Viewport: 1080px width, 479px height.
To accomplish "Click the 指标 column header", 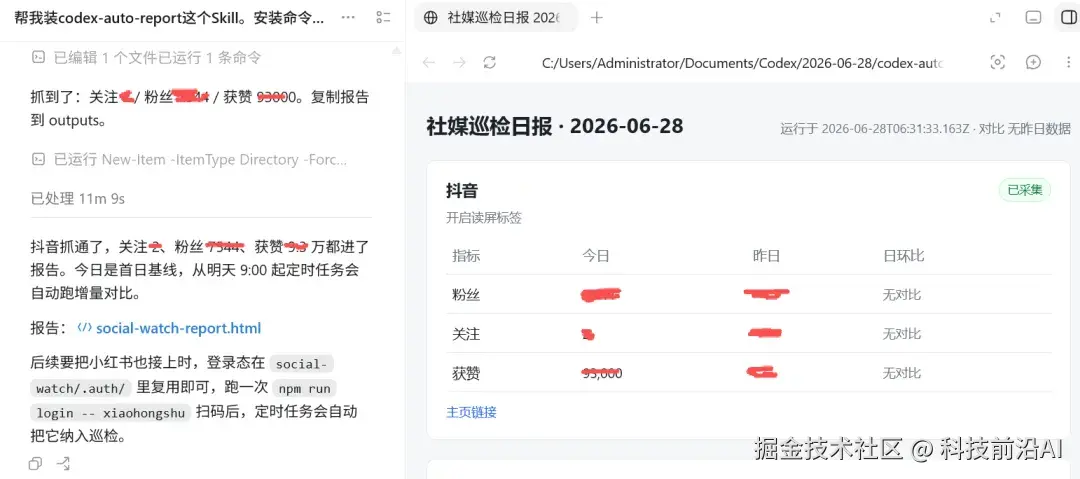I will point(466,256).
